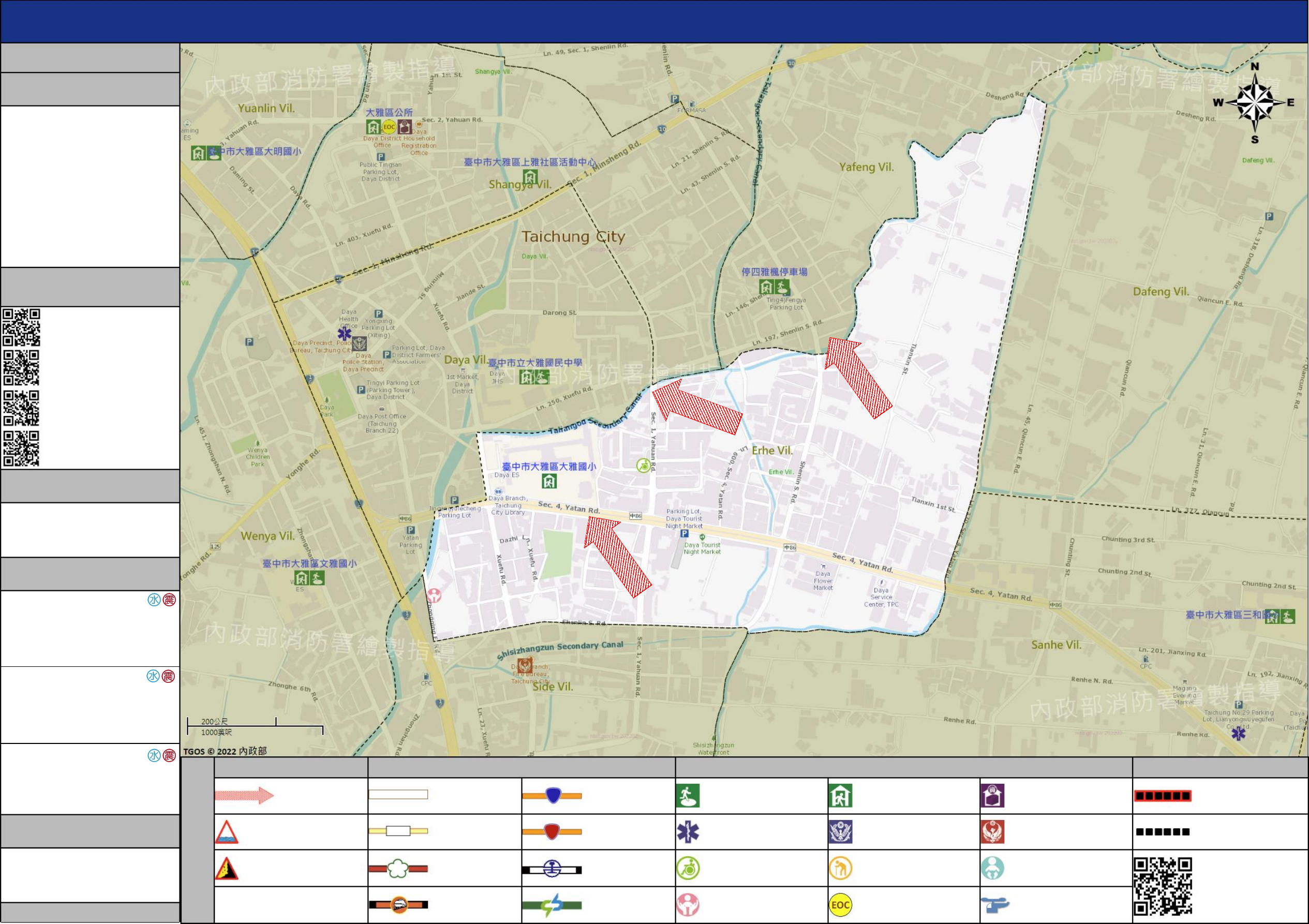Viewport: 1309px width, 924px height.
Task: Click the red 震 icon in the bottom hazard row
Action: [x=169, y=755]
